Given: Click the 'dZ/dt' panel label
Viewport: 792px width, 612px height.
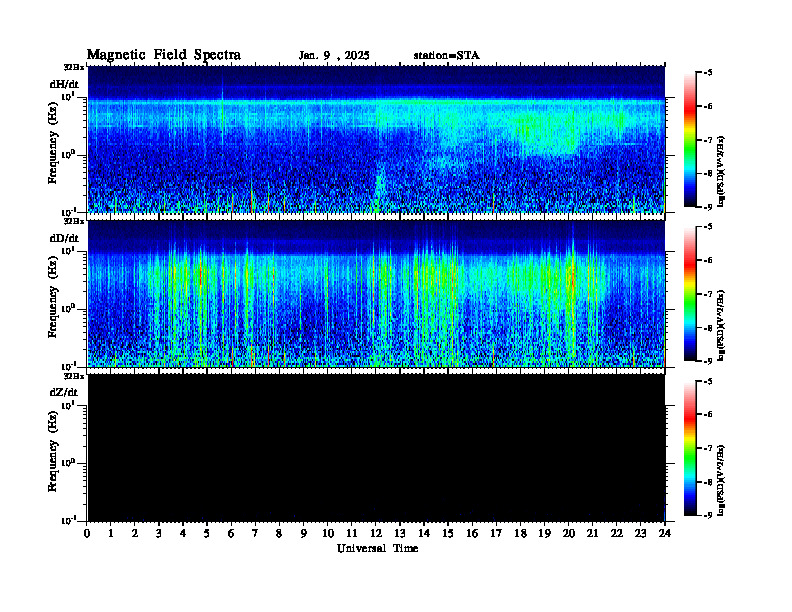Looking at the screenshot, I should point(64,392).
